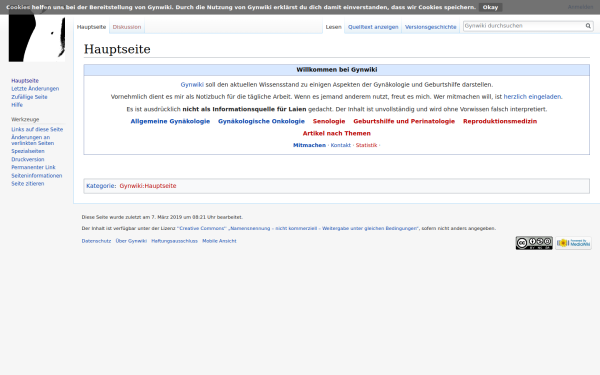Open the Druckversion link

point(28,159)
